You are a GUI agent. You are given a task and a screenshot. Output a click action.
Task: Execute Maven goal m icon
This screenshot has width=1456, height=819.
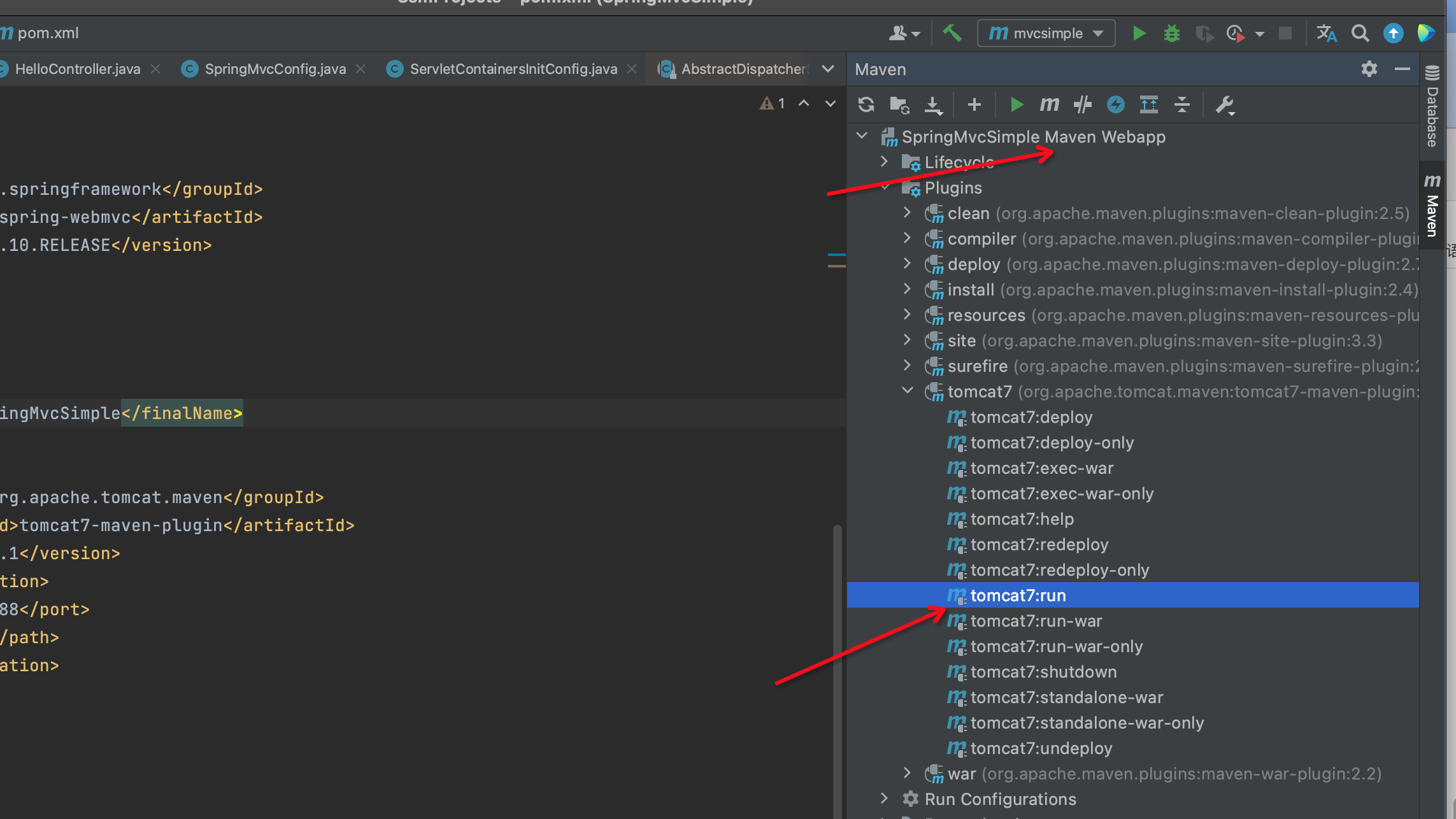(1049, 104)
